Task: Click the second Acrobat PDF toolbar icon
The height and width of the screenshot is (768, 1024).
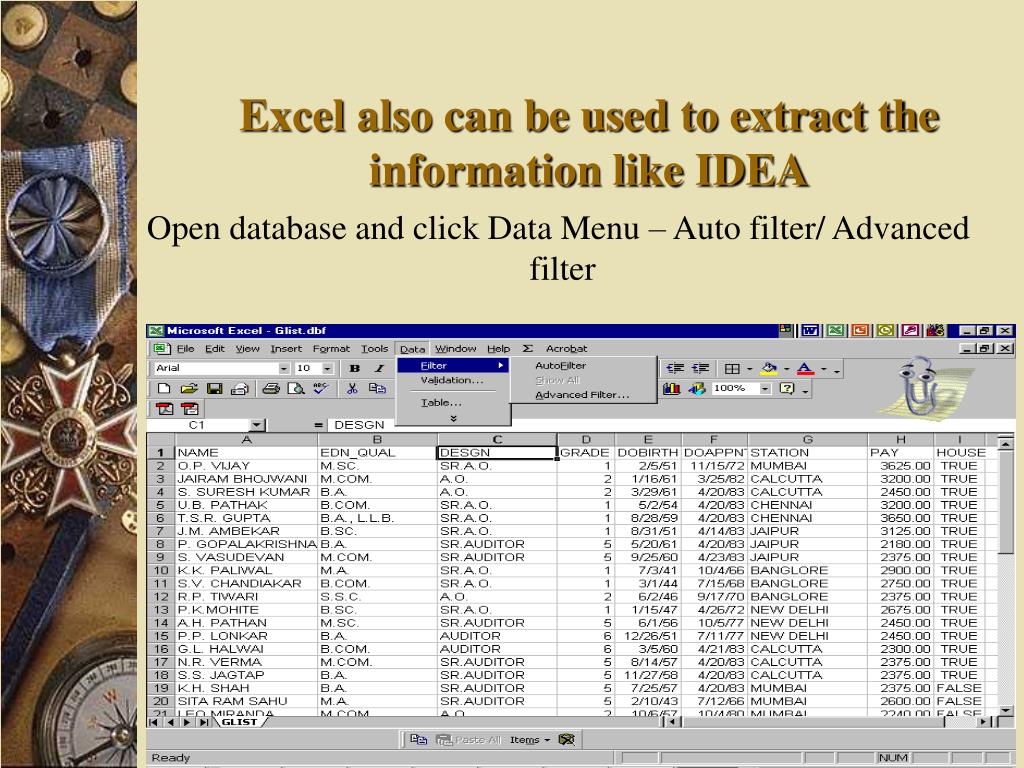Action: click(190, 409)
